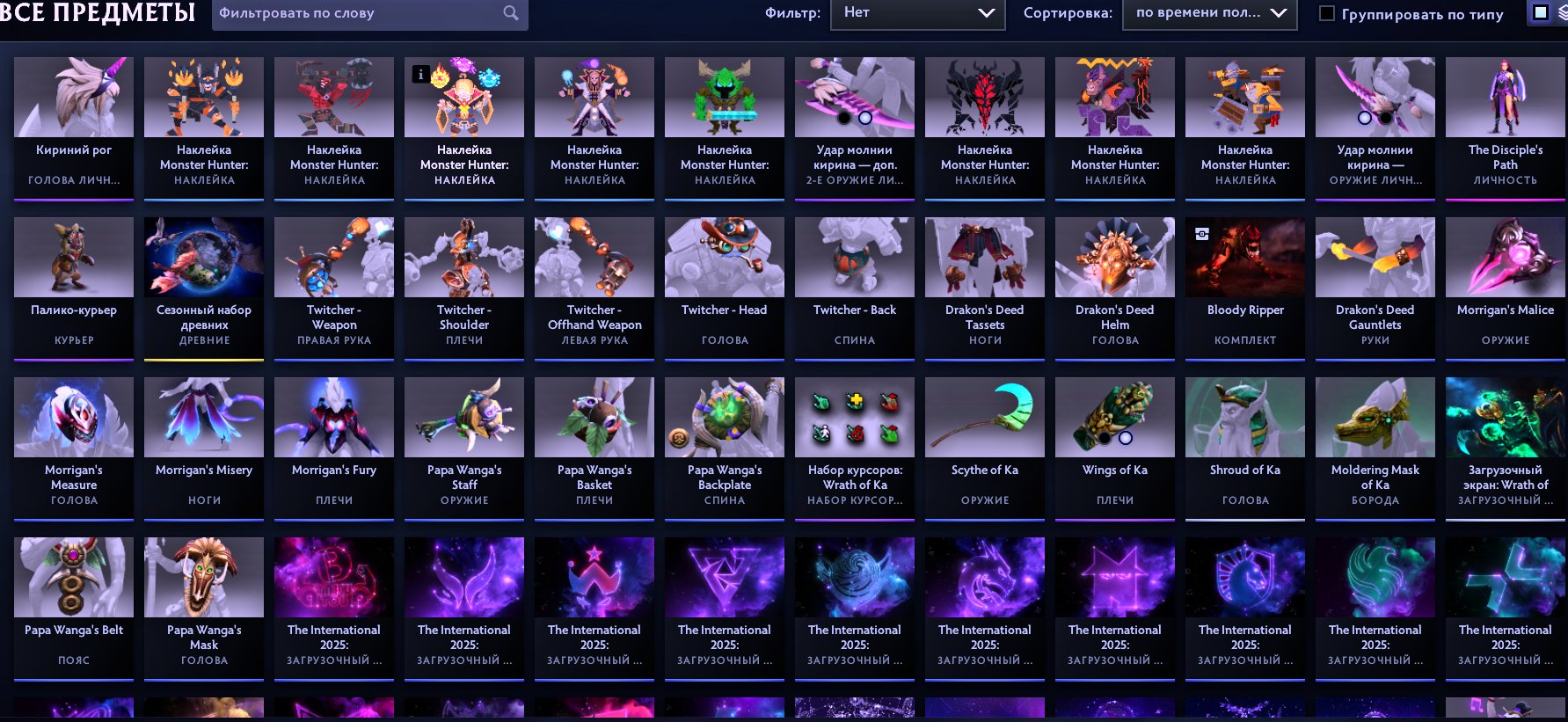
Task: Open the Палико-курьер courier item
Action: (74, 288)
